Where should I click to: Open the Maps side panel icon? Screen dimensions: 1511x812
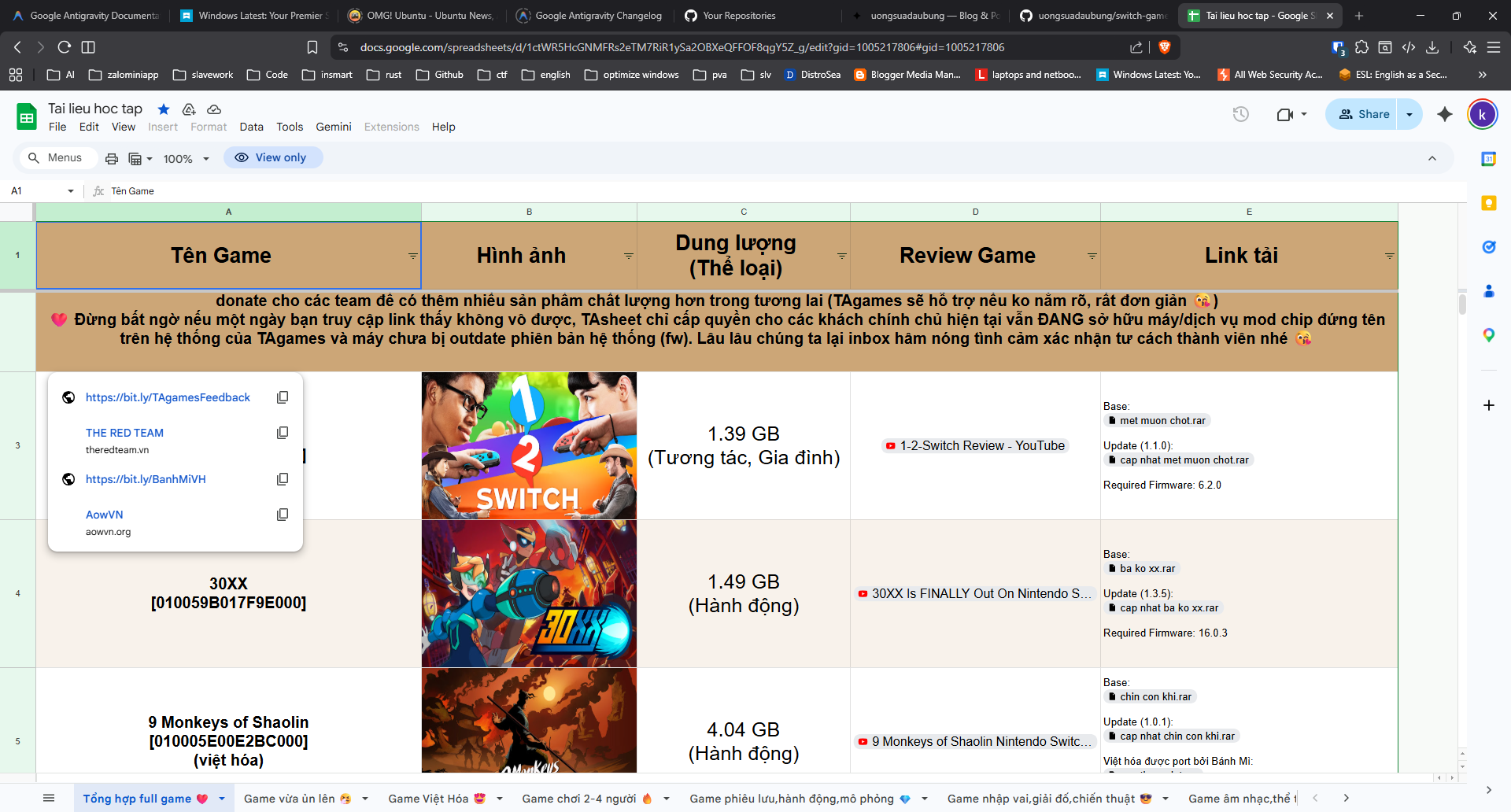tap(1489, 335)
